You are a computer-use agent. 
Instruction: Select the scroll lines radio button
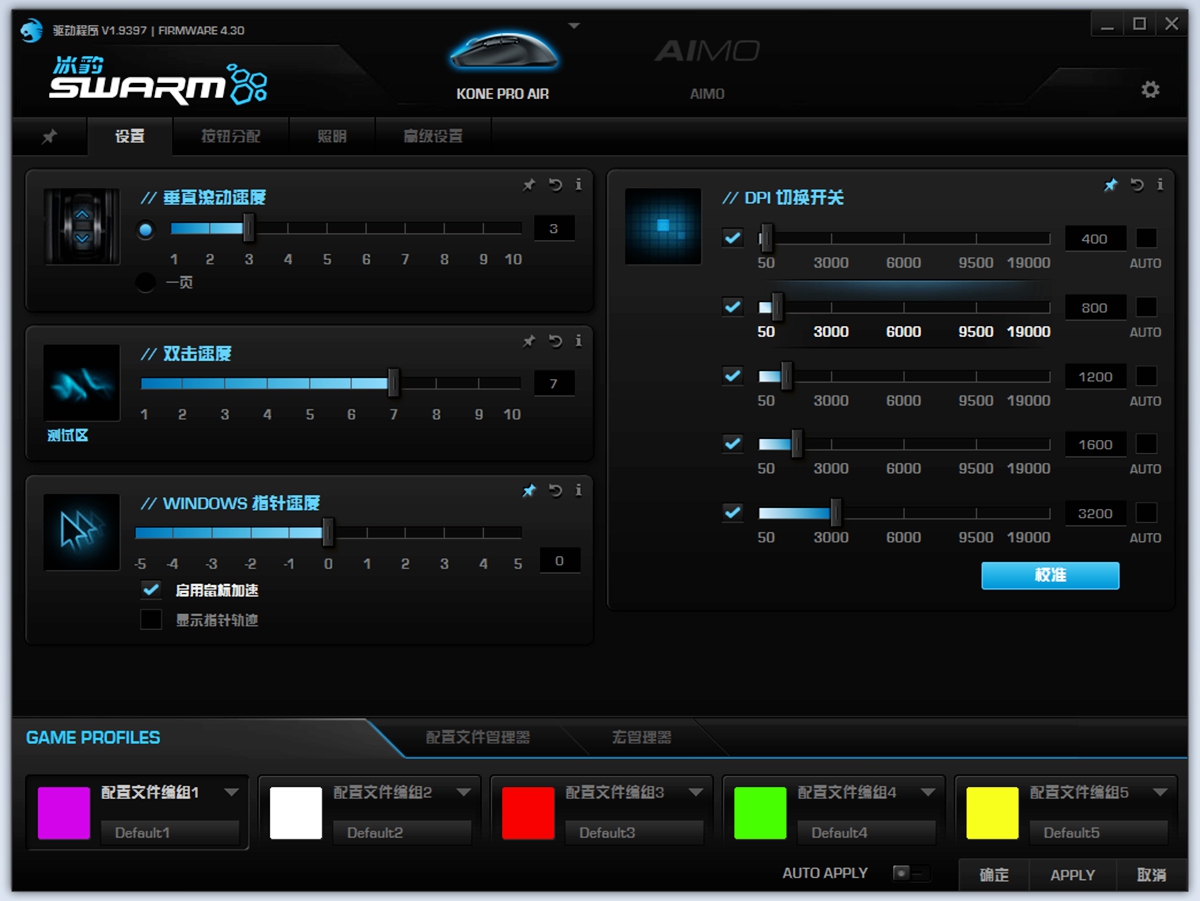pos(146,230)
